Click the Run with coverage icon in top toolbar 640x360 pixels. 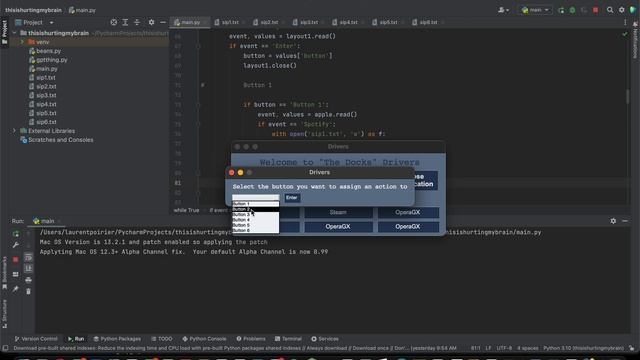tap(584, 10)
